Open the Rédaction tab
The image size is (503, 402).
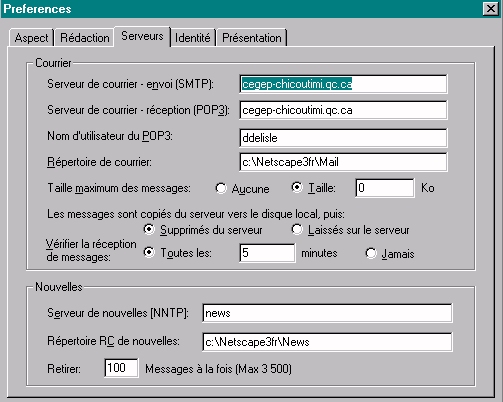click(x=85, y=38)
